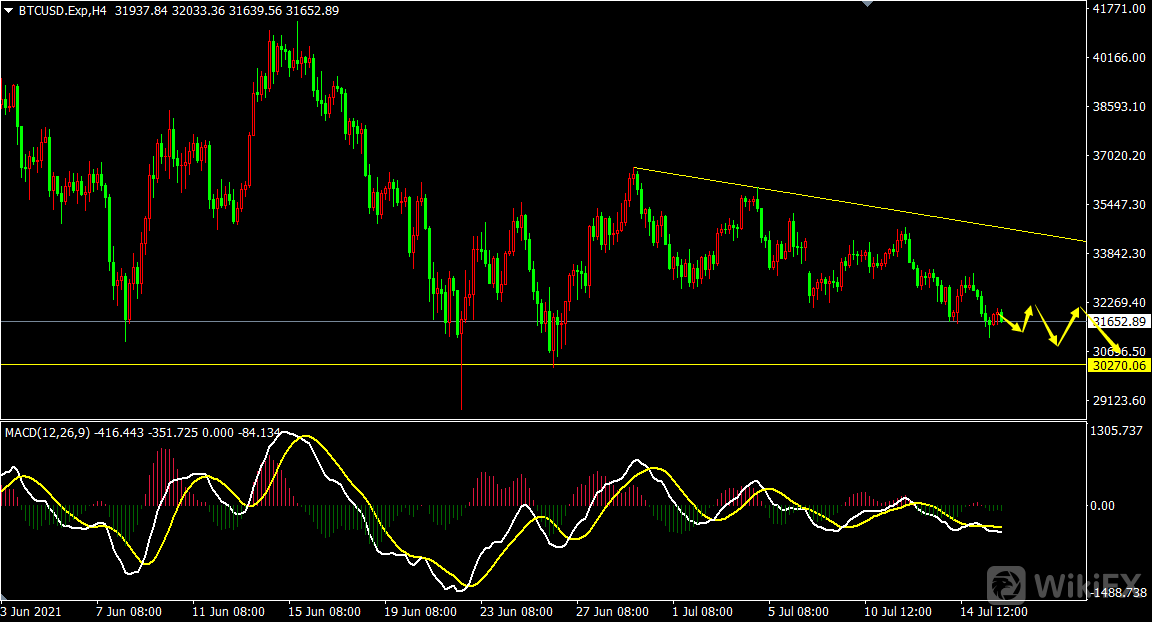Select the yellow price label 30270.06
Image resolution: width=1152 pixels, height=622 pixels.
click(1120, 366)
